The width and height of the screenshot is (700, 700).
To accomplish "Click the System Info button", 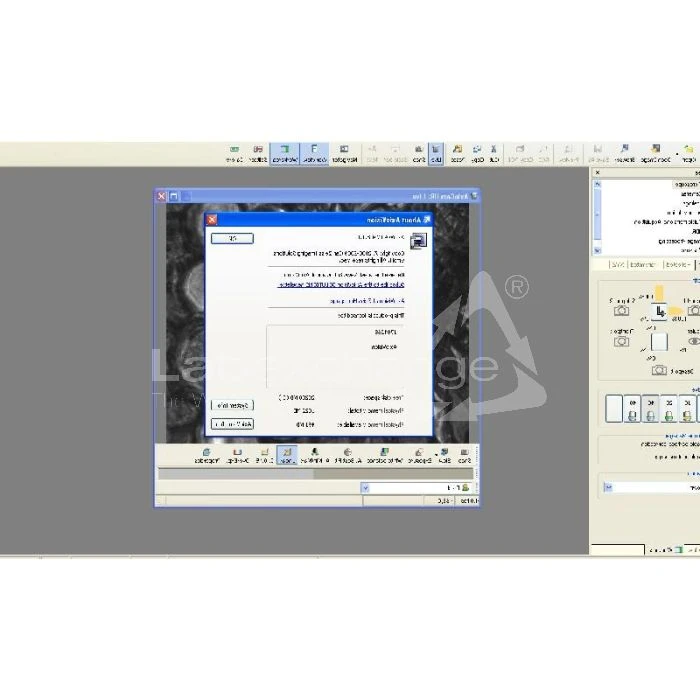I will (x=232, y=405).
